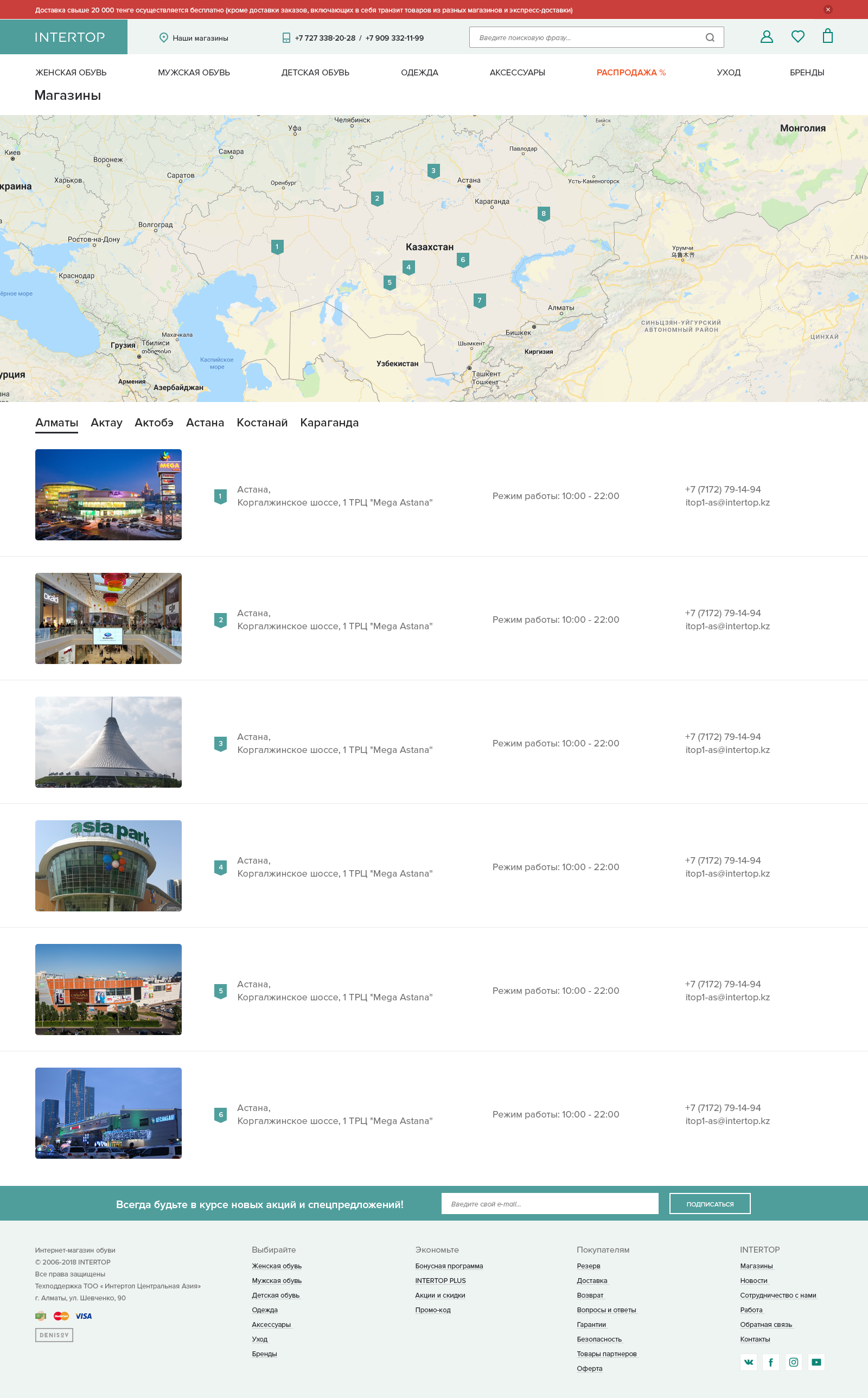Click store list badge number 3

coord(220,744)
